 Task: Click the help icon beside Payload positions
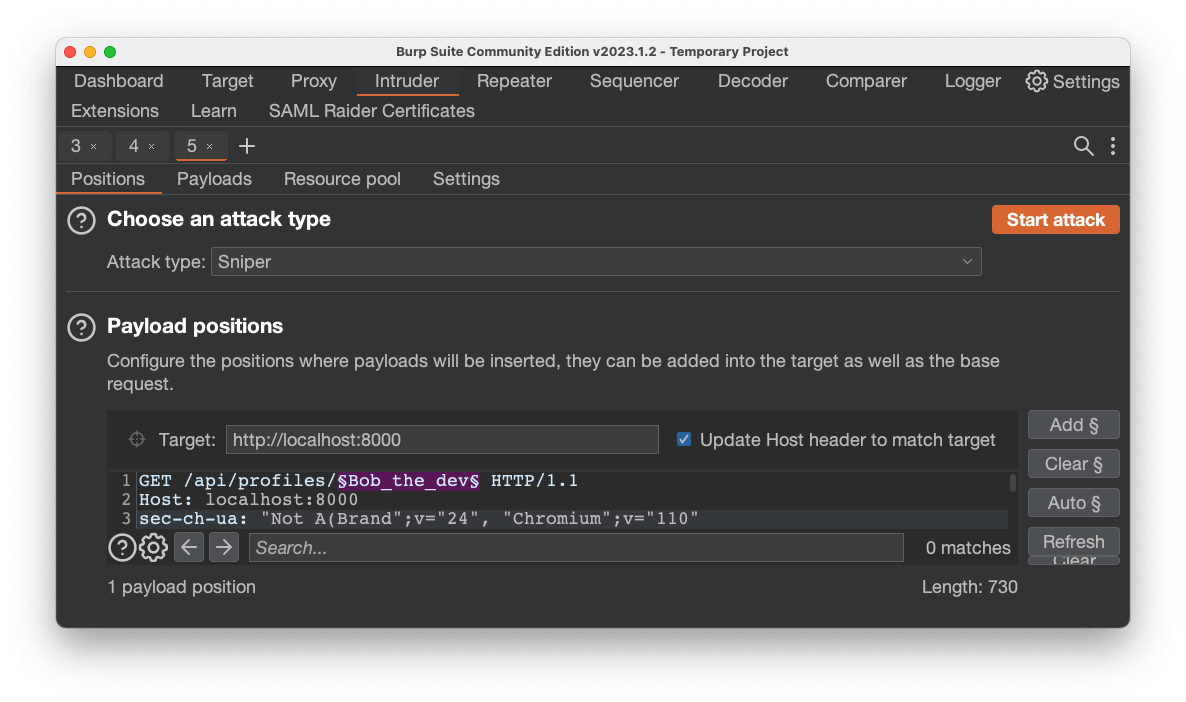81,327
